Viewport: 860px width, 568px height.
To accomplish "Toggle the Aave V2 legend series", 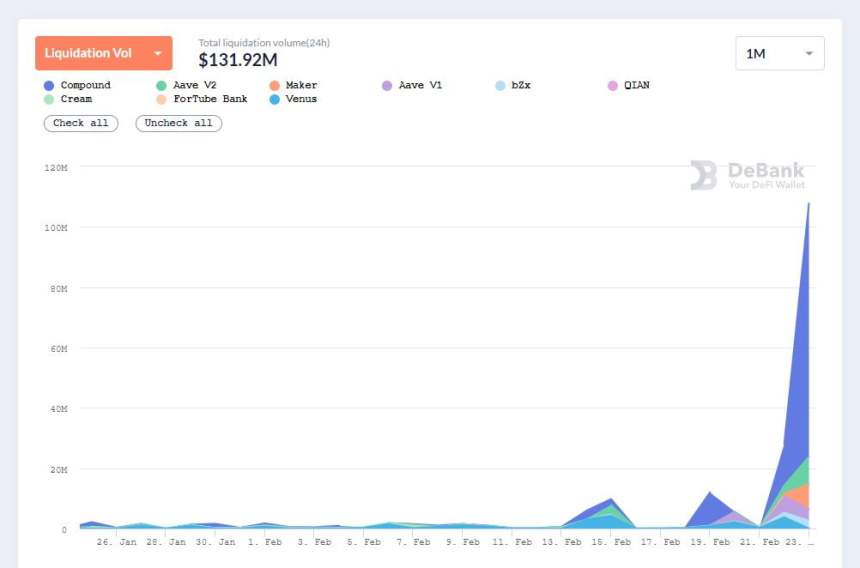I will click(x=186, y=85).
